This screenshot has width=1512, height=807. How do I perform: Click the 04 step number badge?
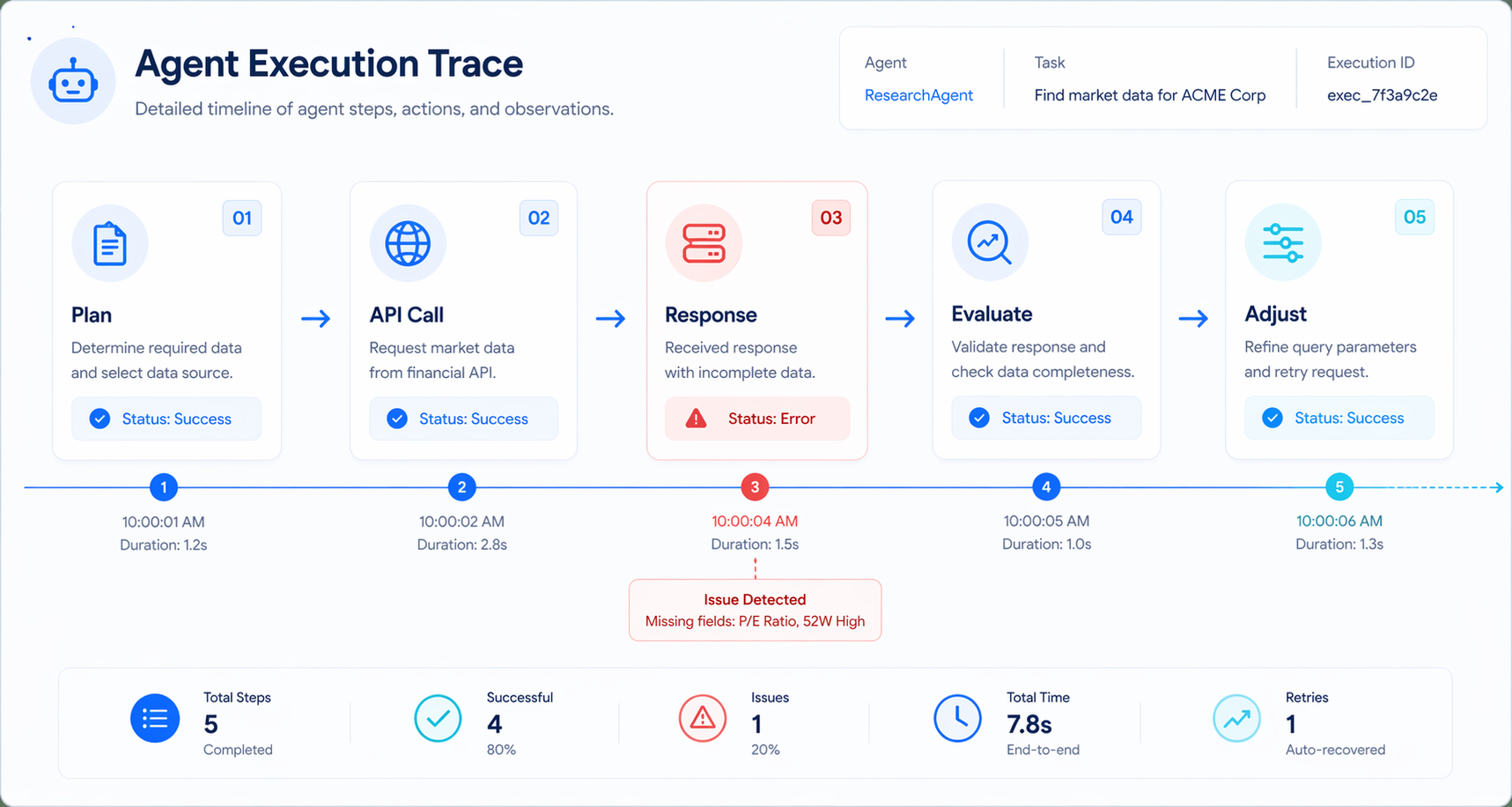[1121, 218]
